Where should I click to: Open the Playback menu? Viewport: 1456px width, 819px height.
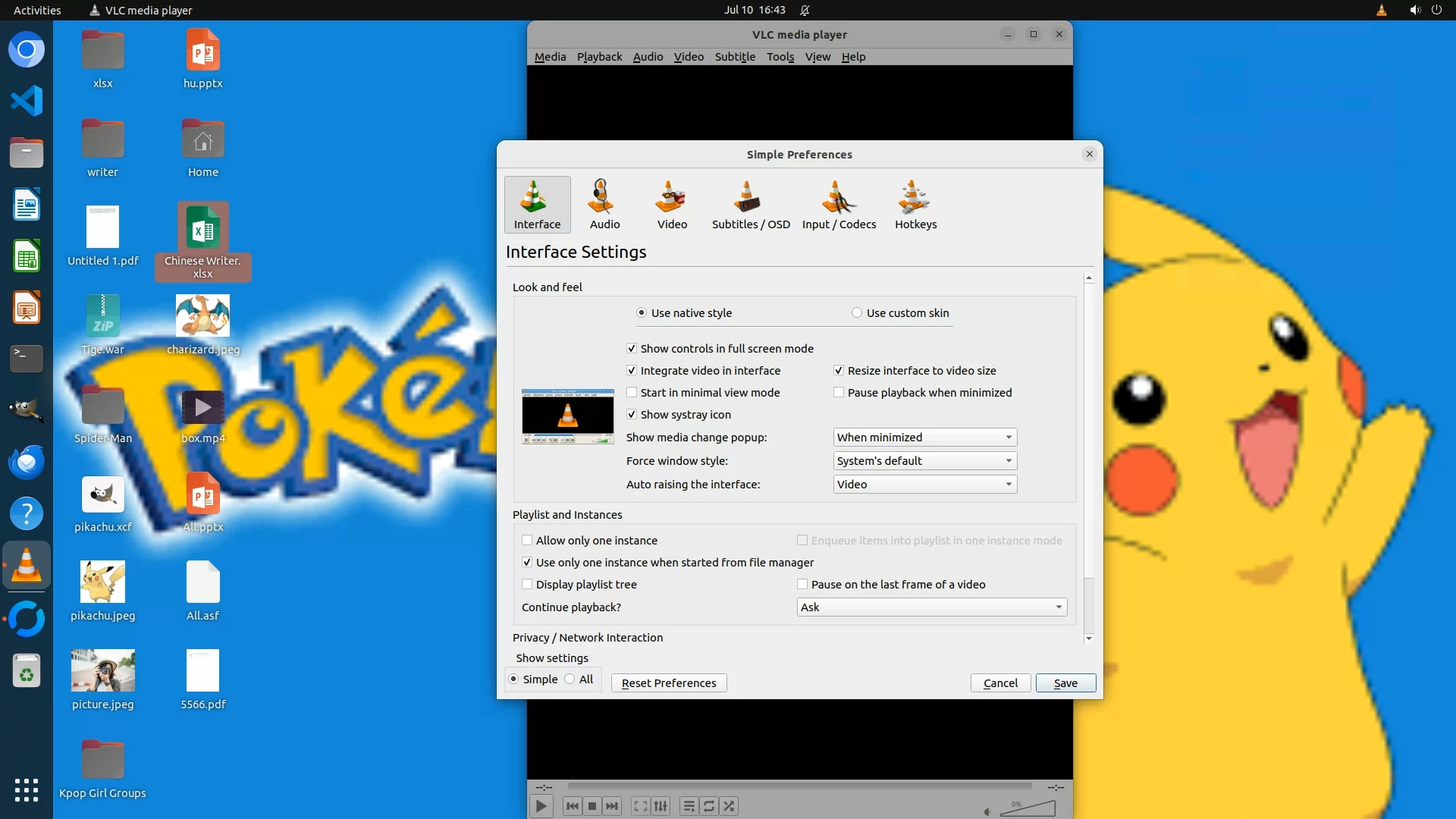click(599, 57)
